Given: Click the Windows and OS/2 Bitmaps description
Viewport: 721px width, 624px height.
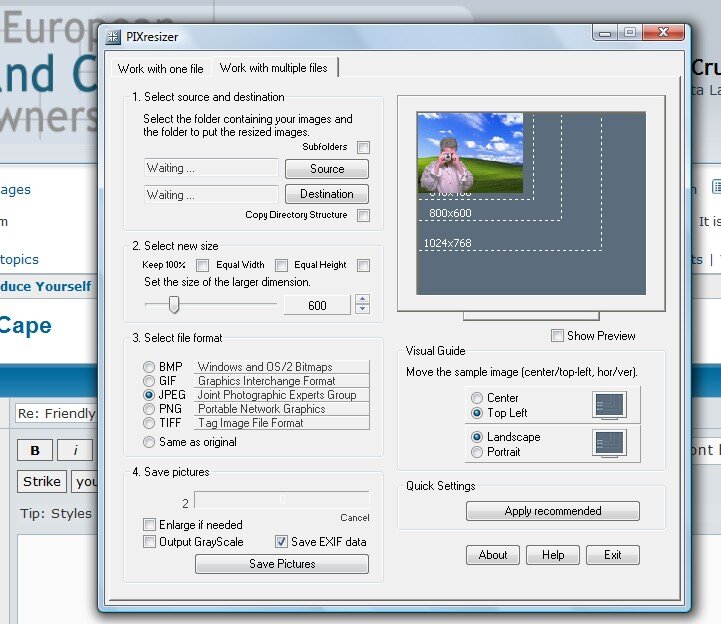Looking at the screenshot, I should 281,367.
